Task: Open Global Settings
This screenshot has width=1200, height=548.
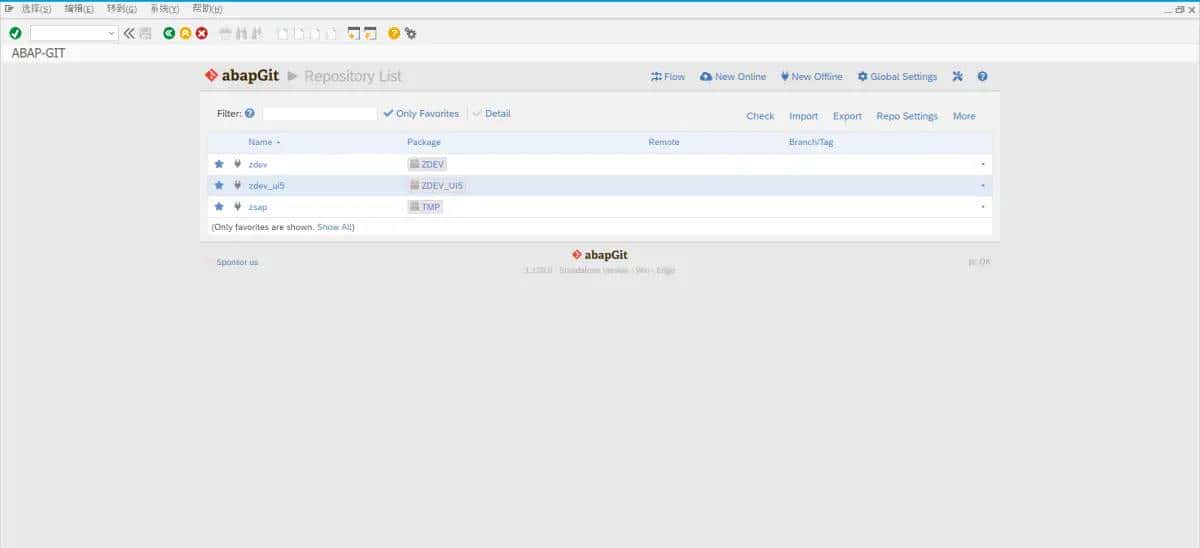Action: [x=898, y=76]
